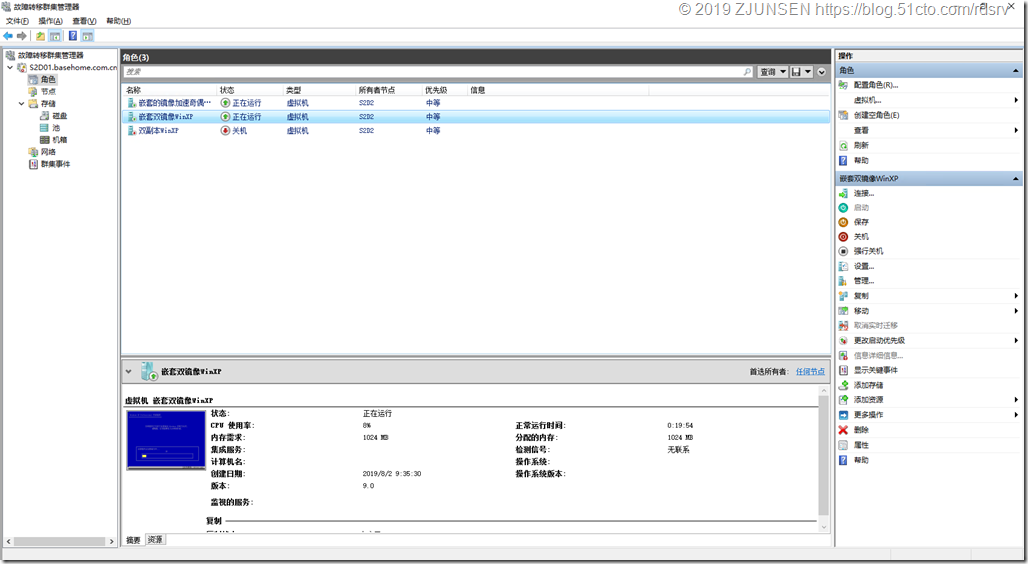
Task: Select the 双副本WinXP role row
Action: [476, 131]
